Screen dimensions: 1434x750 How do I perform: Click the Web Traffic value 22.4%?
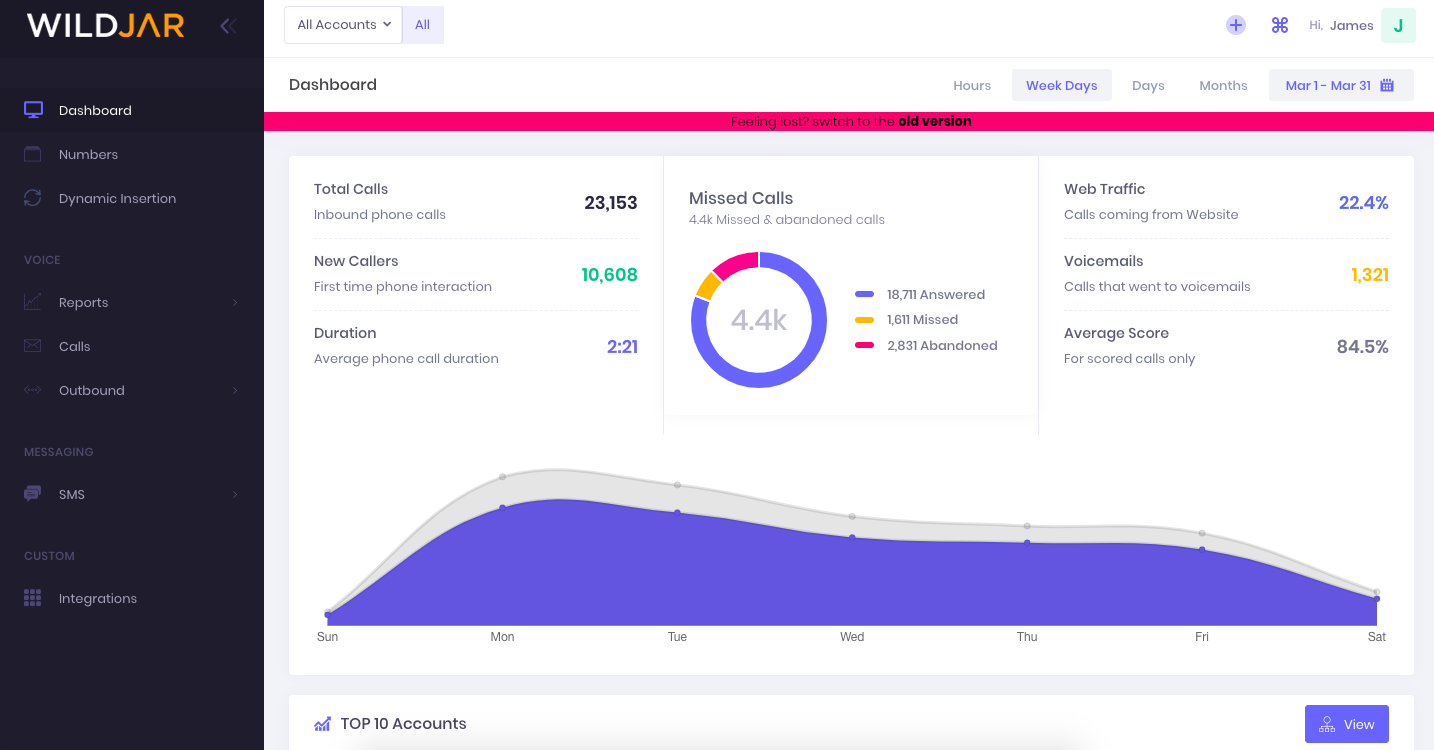pos(1364,203)
